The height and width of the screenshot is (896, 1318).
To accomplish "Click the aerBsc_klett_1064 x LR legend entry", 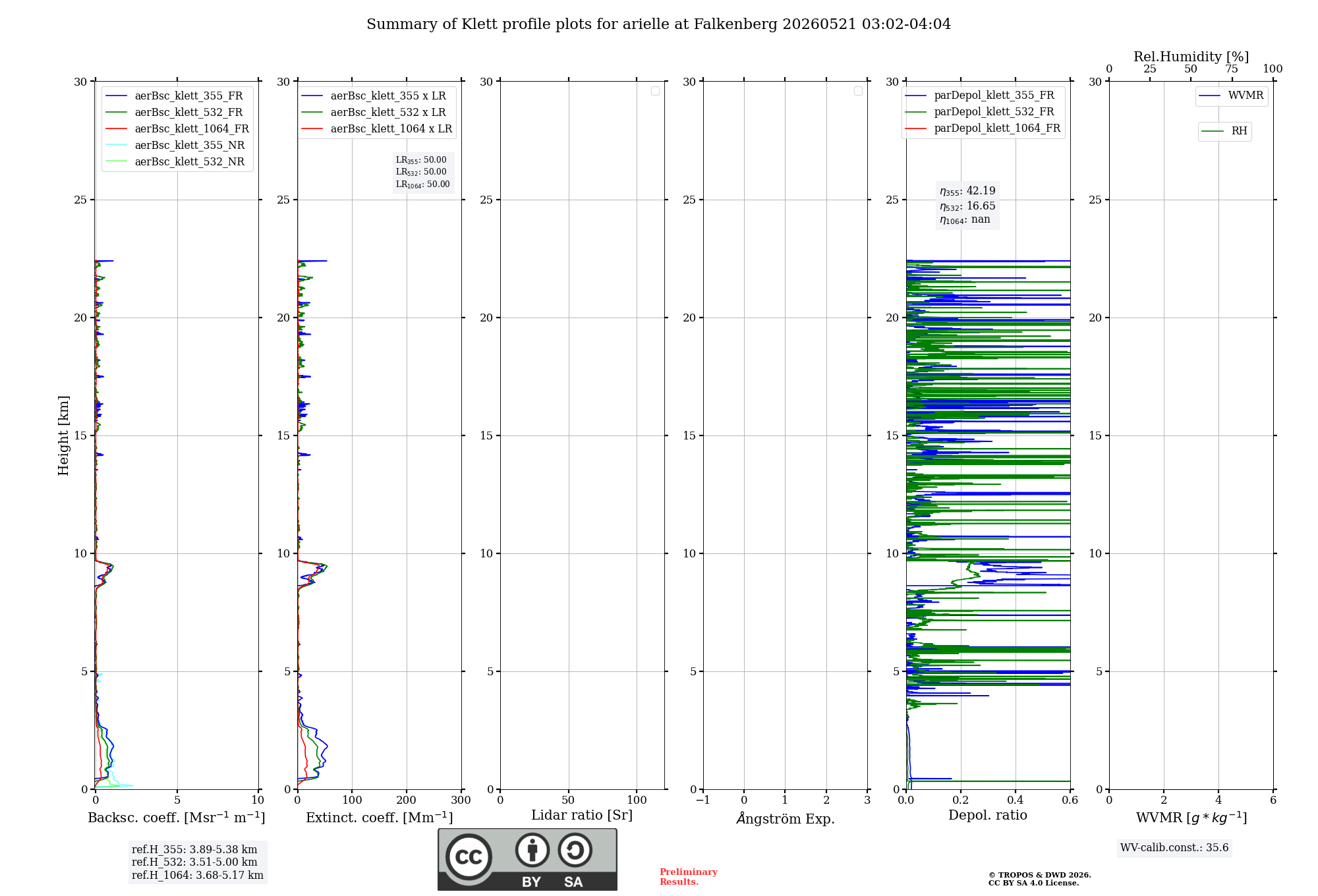I will pyautogui.click(x=377, y=128).
